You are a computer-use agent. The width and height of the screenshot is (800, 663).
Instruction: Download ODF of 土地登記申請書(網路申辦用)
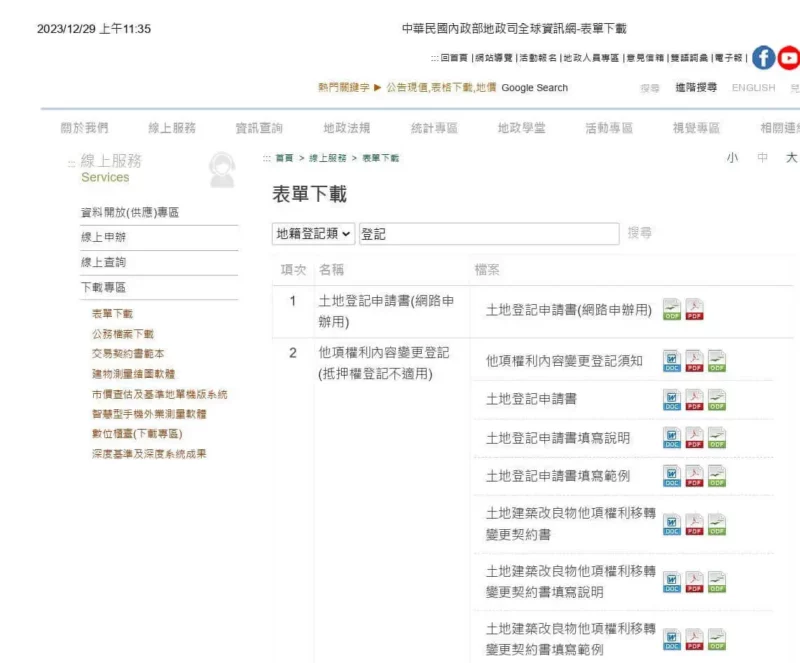click(x=672, y=310)
